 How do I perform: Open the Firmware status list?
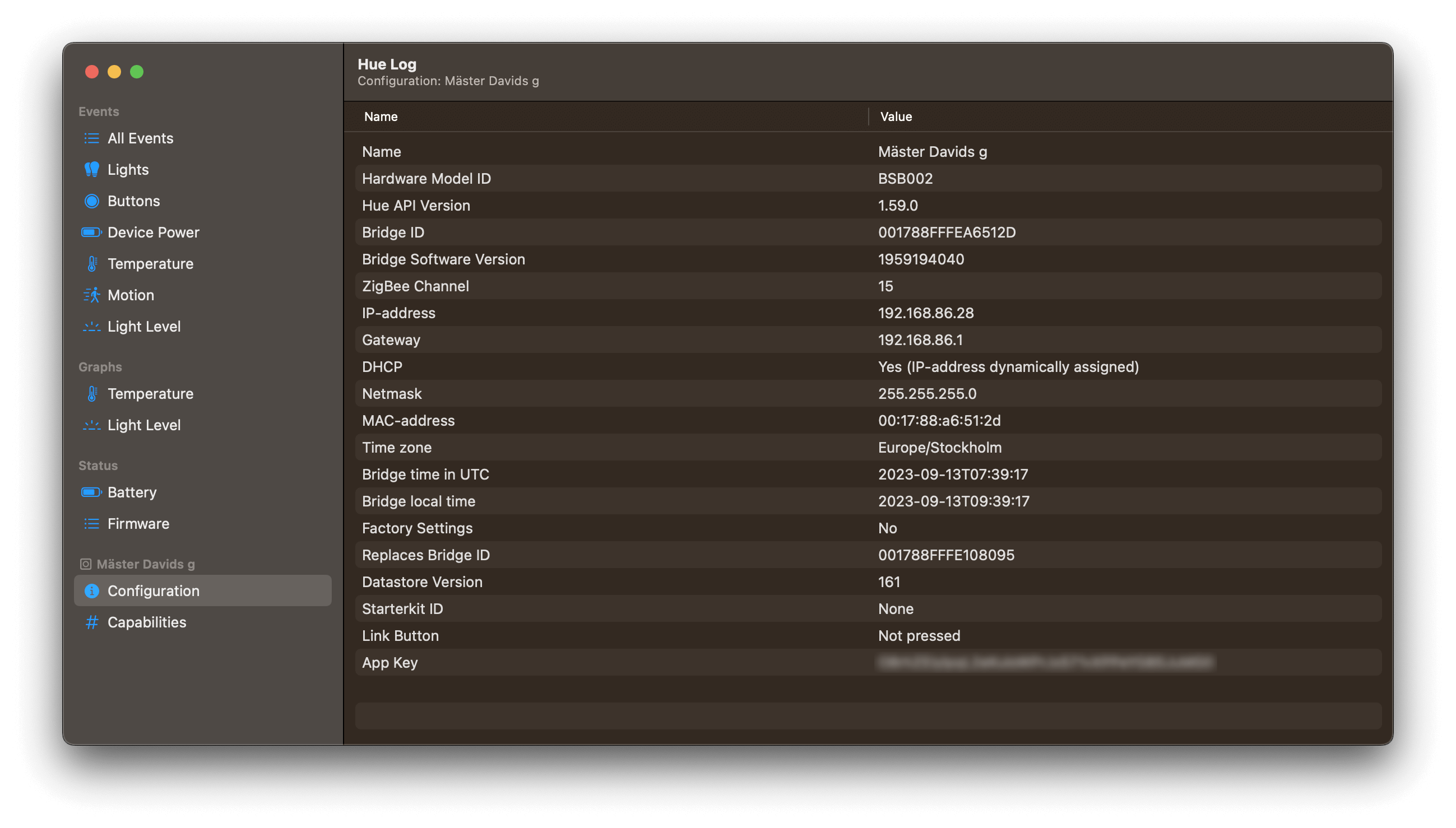coord(138,523)
